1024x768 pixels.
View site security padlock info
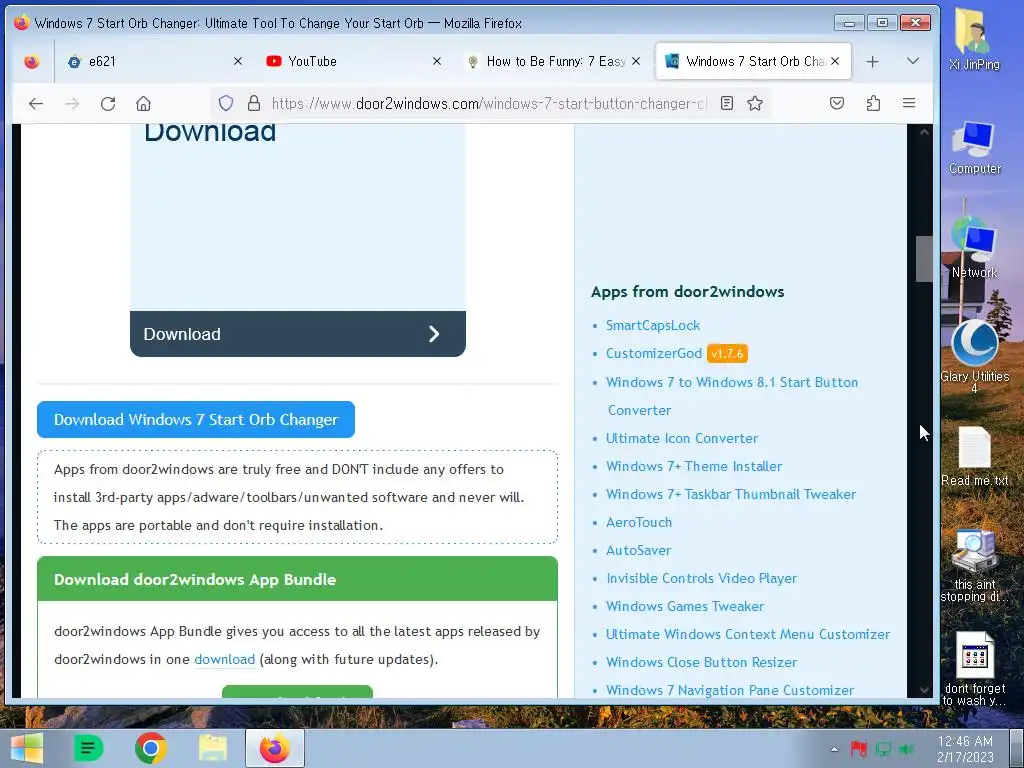pos(254,103)
